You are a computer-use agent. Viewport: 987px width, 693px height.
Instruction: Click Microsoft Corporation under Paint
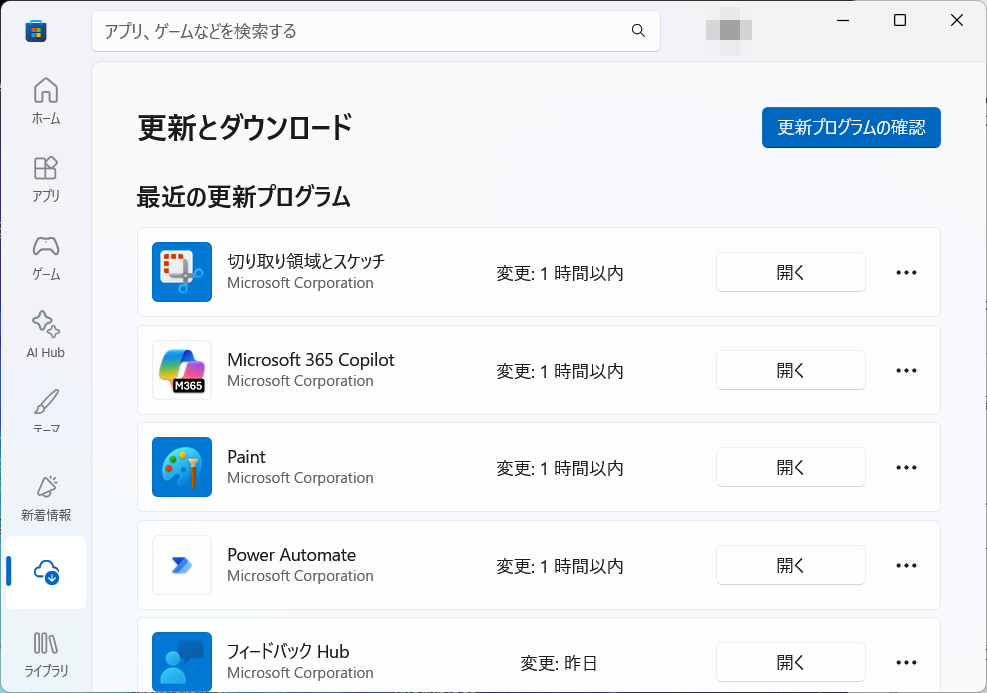(300, 478)
